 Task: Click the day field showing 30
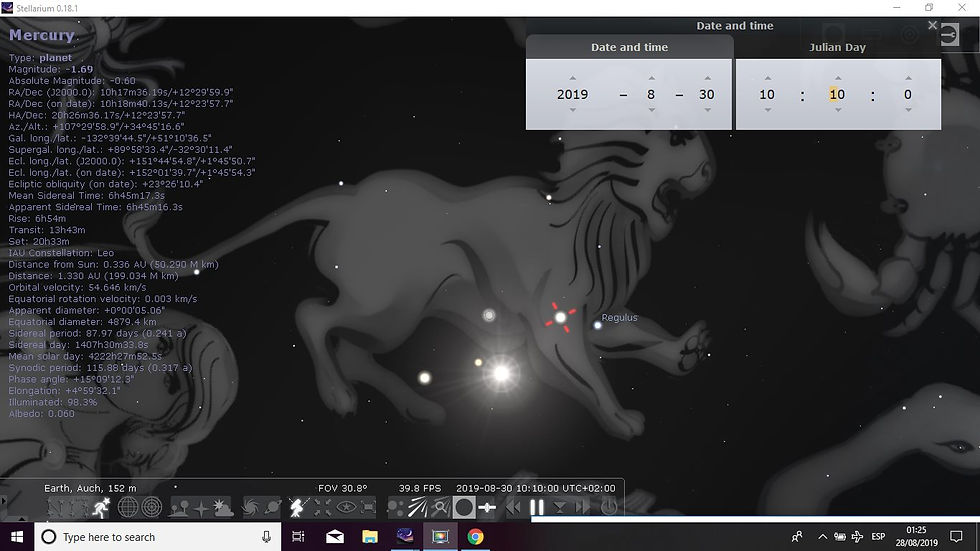707,94
